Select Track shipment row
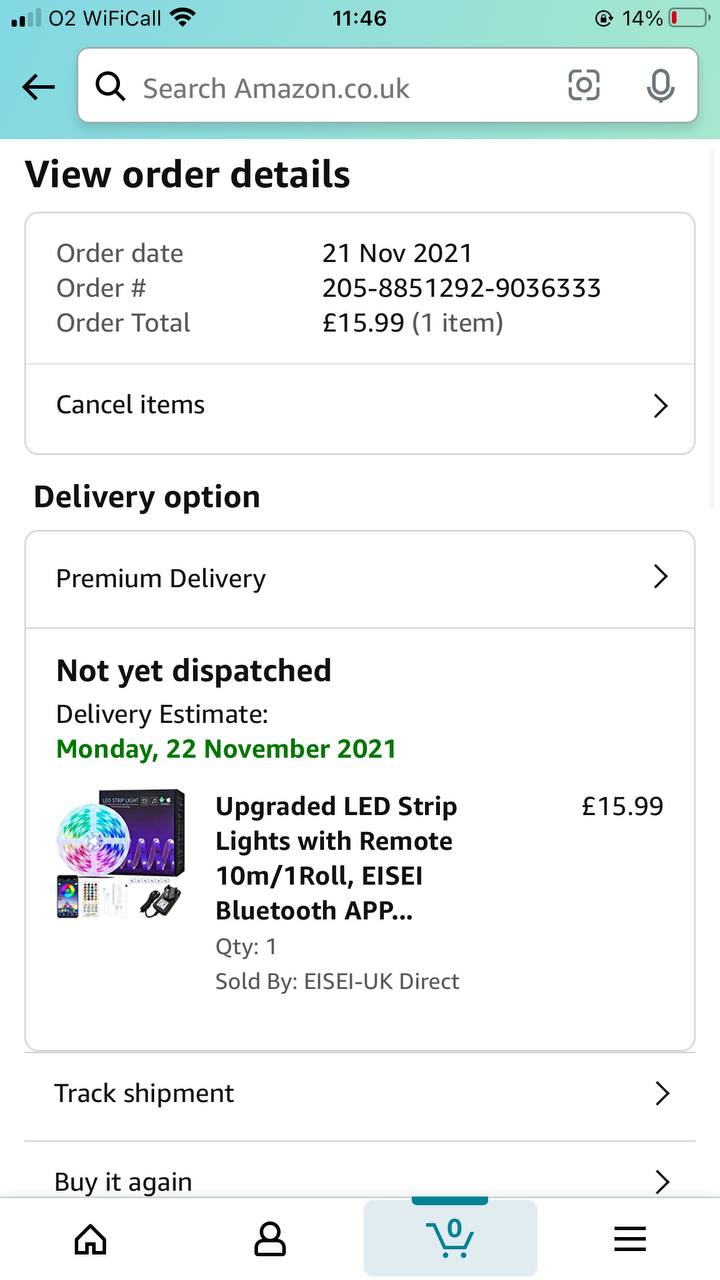 [x=145, y=1093]
